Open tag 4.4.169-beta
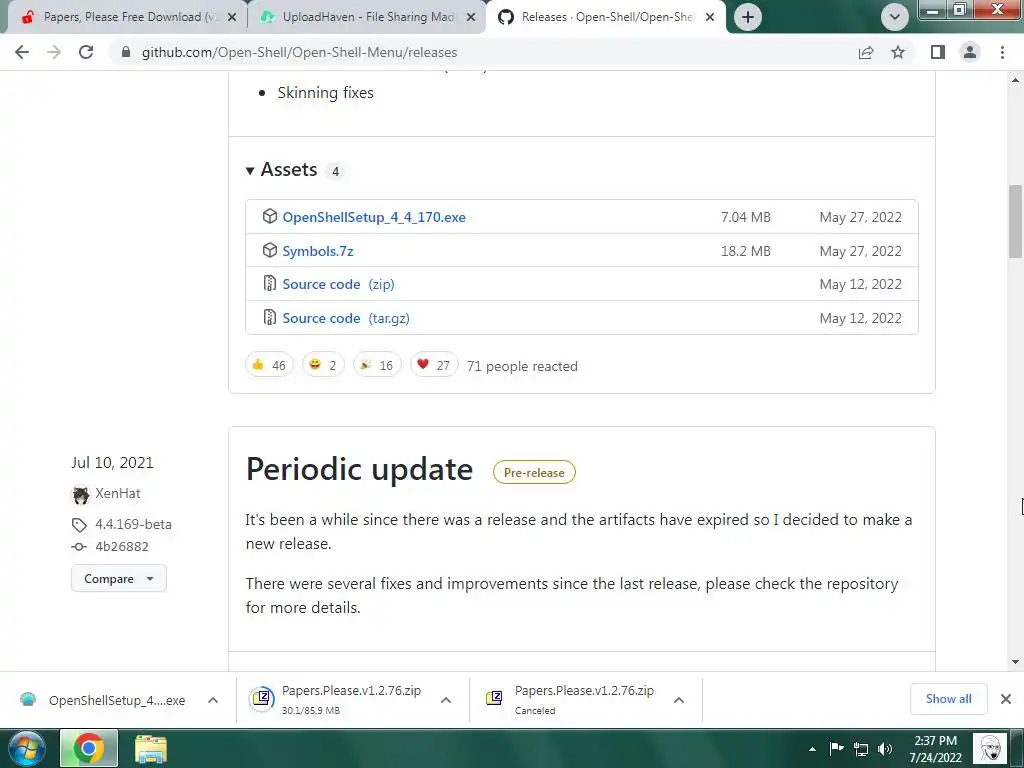 pos(133,524)
